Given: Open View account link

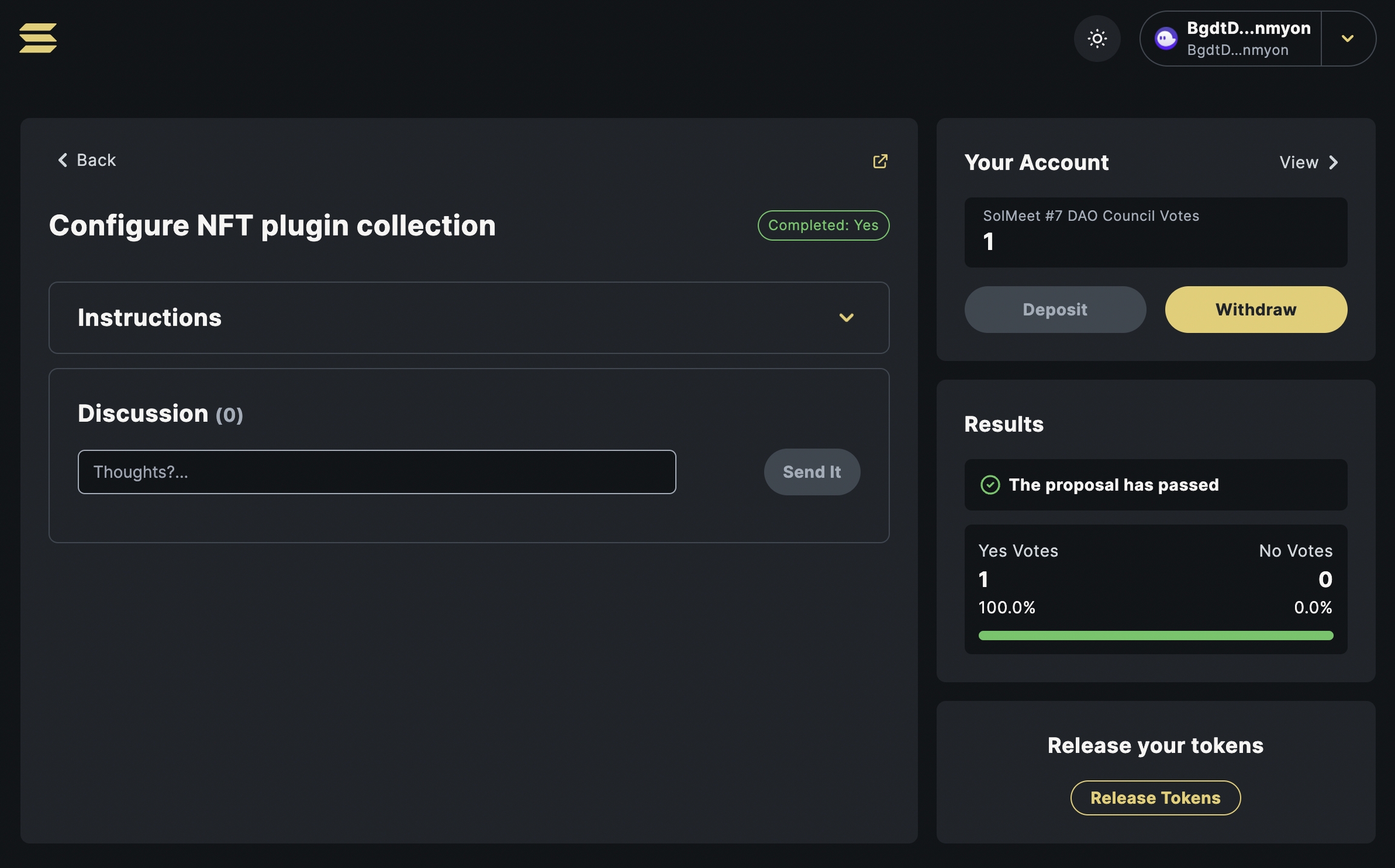Looking at the screenshot, I should (x=1299, y=162).
